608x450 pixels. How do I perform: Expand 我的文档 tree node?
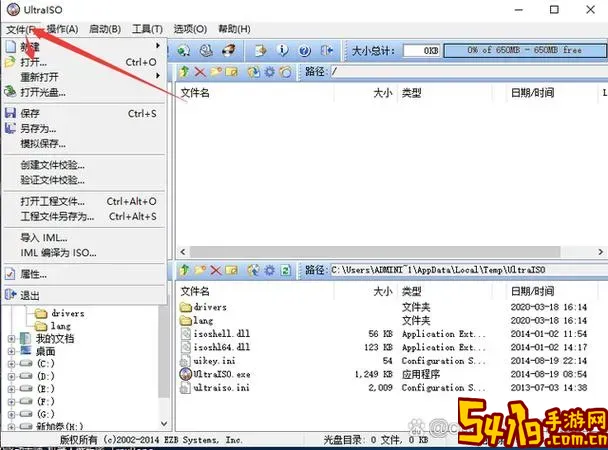pos(11,339)
